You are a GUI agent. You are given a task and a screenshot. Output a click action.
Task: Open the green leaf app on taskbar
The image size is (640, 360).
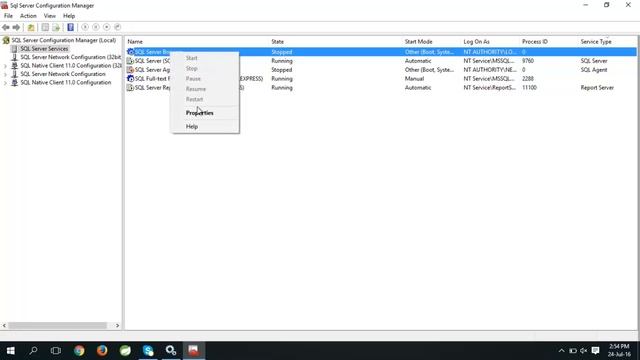click(x=125, y=351)
